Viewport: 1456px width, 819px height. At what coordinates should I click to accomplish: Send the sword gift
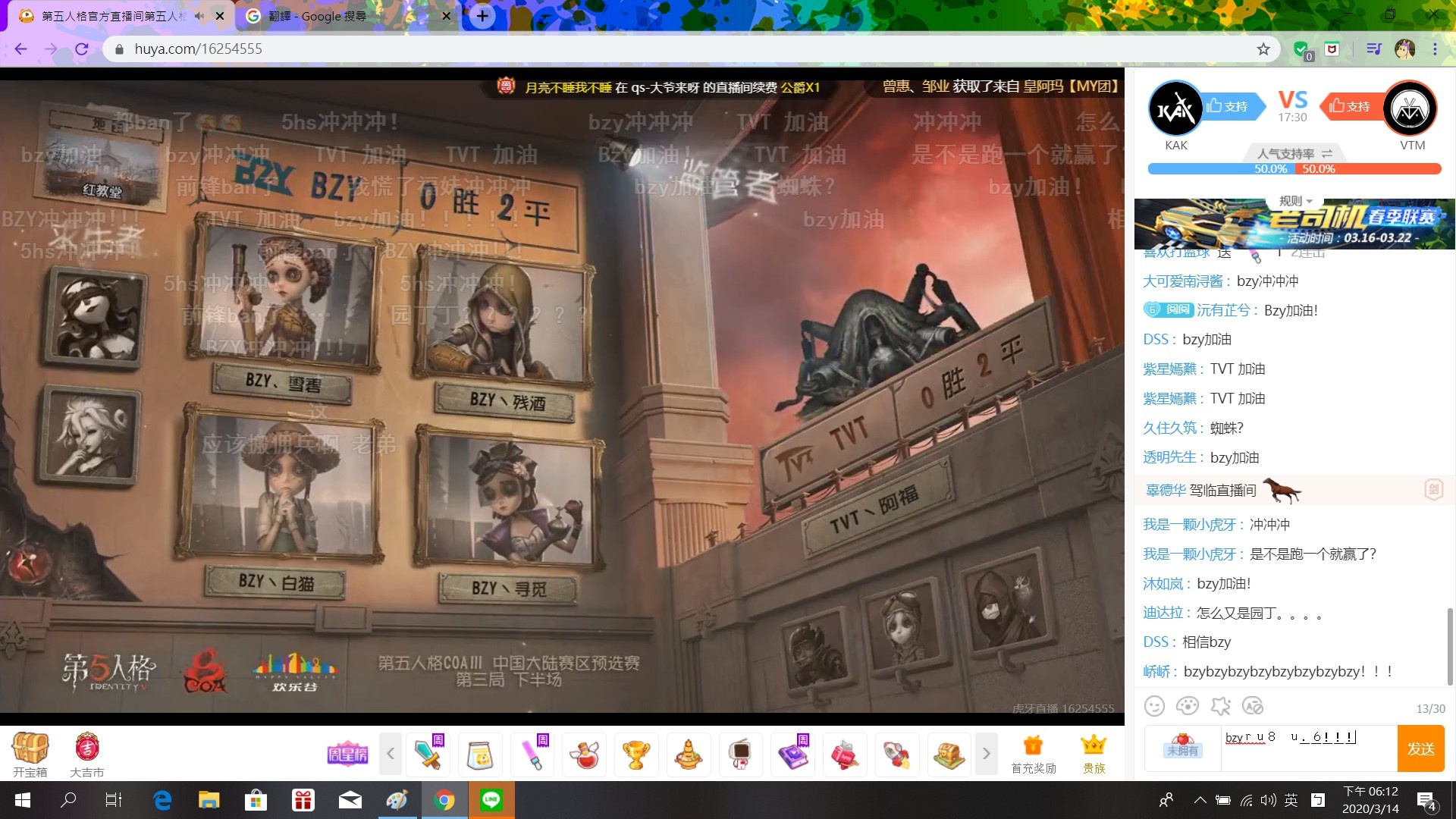(x=428, y=755)
